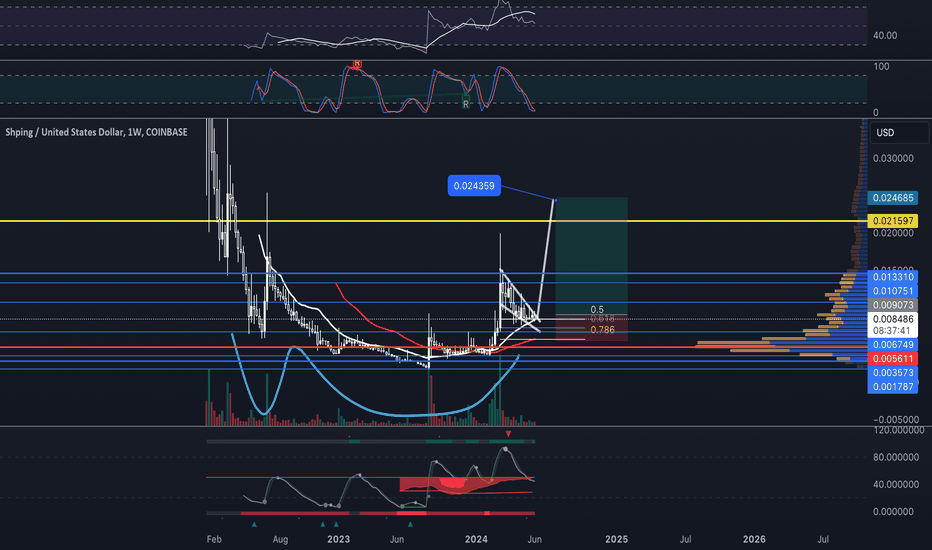The image size is (932, 550).
Task: Click the yellow 0.021597 price label
Action: 893,221
